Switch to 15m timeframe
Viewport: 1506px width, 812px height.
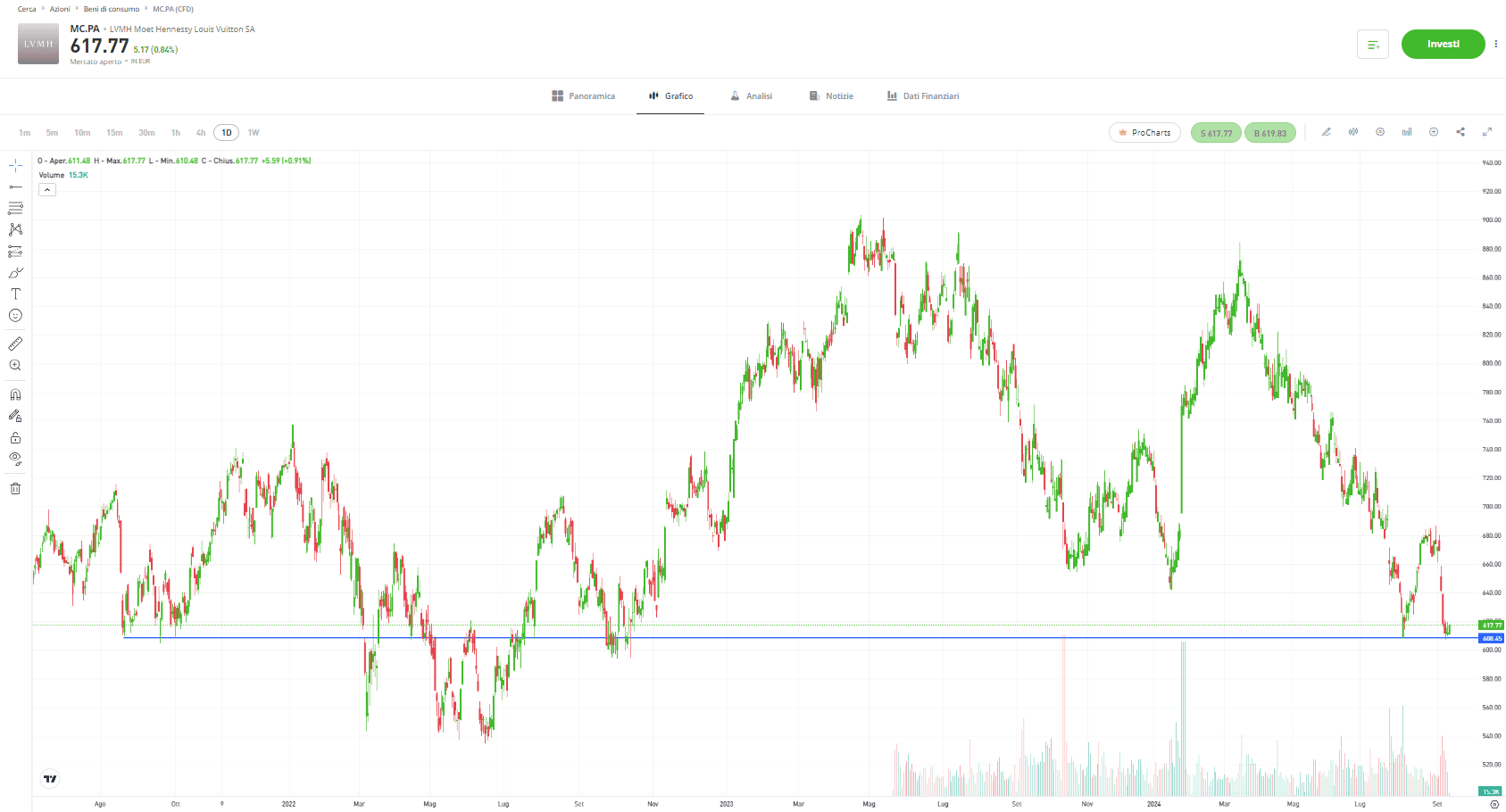click(114, 133)
